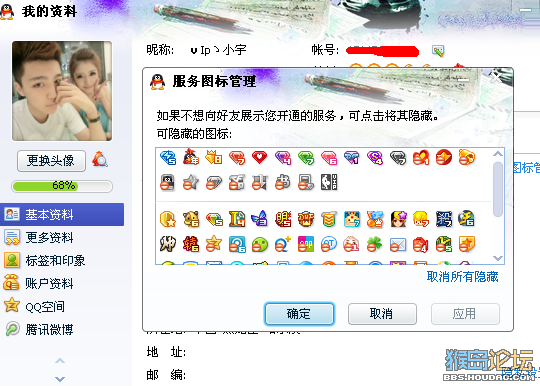This screenshot has height=386, width=540.
Task: Unhide the hidden colorful app icon
Action: click(306, 244)
